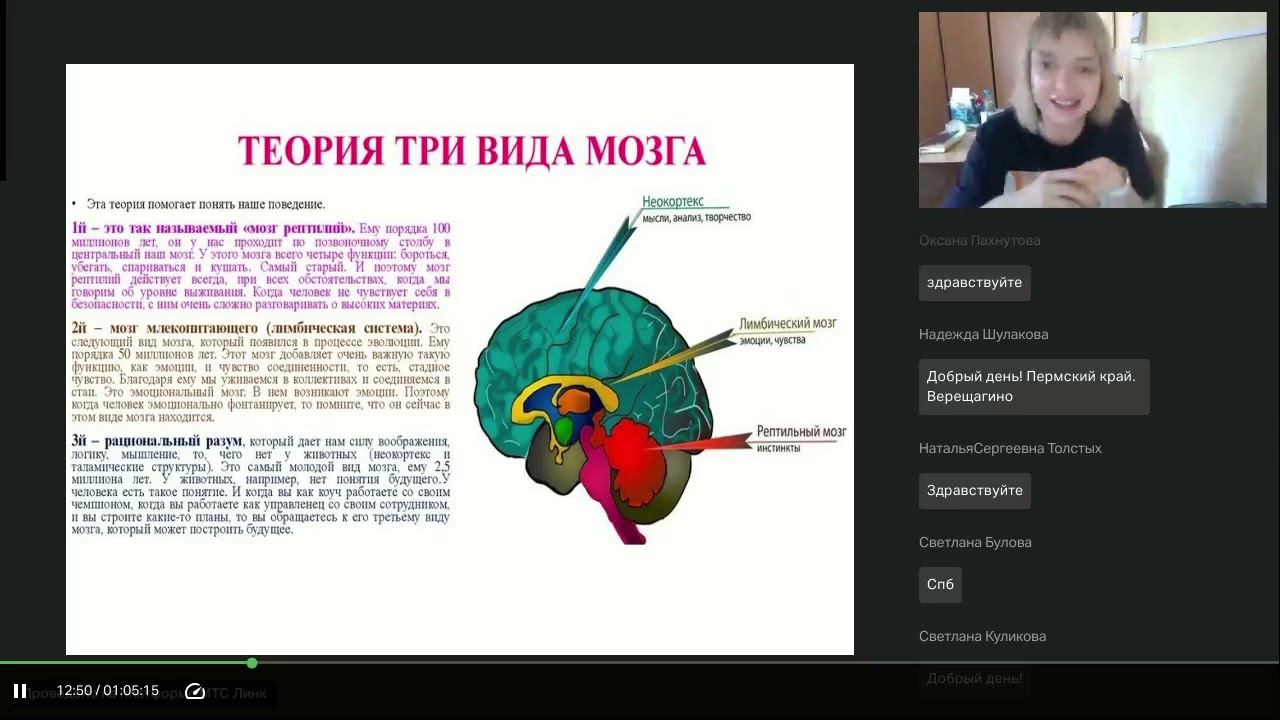The height and width of the screenshot is (720, 1280).
Task: Click heading '3й – рациональный разум'
Action: coord(157,441)
